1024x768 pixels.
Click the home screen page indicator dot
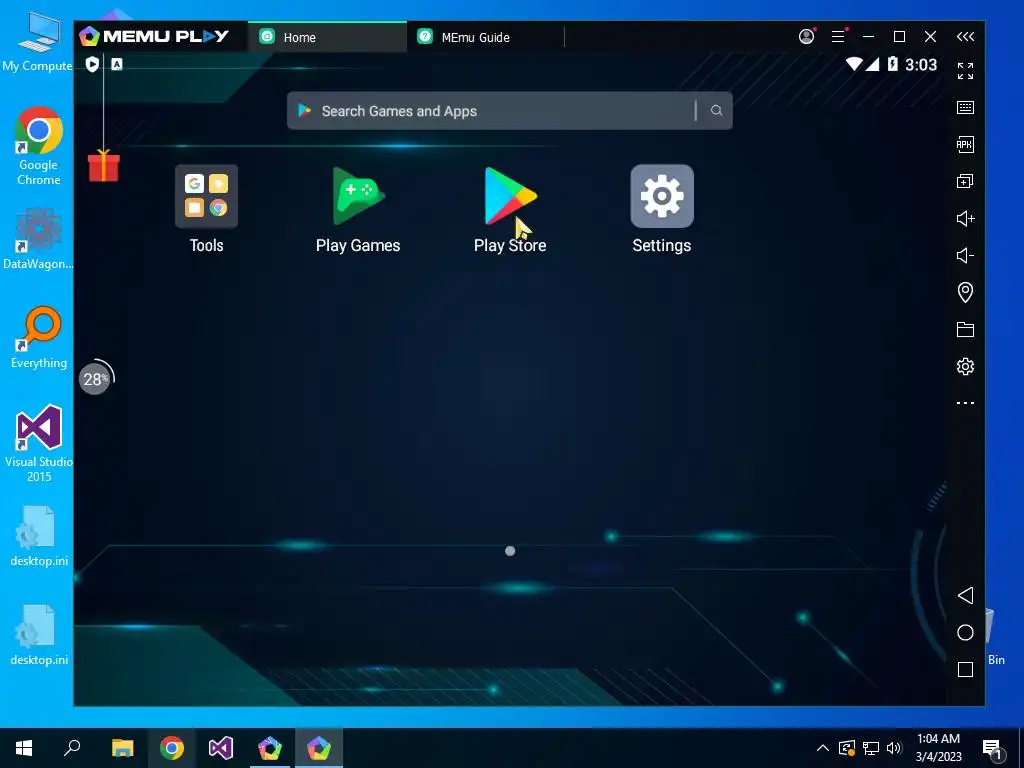click(510, 551)
